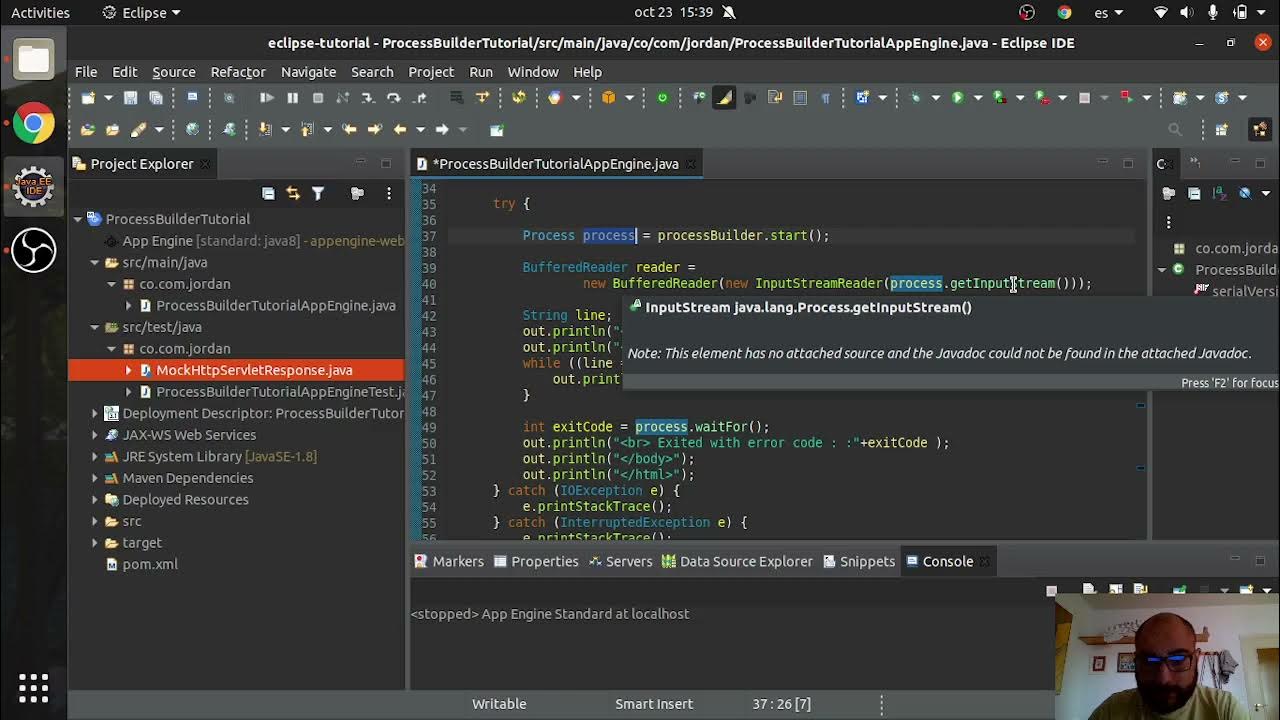Click the Debug bug toolbar icon

click(915, 97)
